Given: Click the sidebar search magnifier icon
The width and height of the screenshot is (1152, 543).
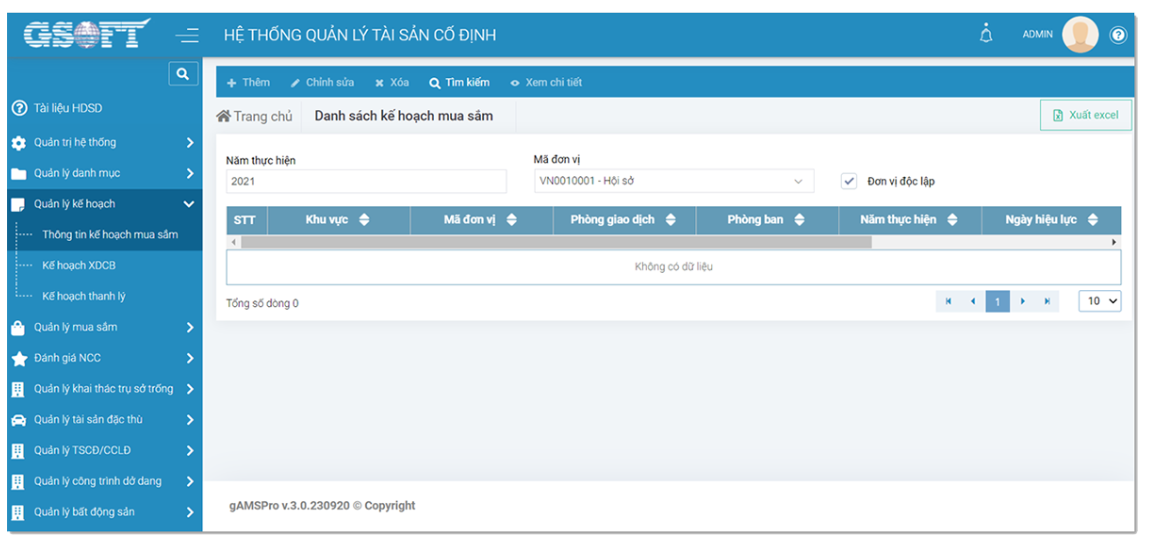Looking at the screenshot, I should [183, 74].
